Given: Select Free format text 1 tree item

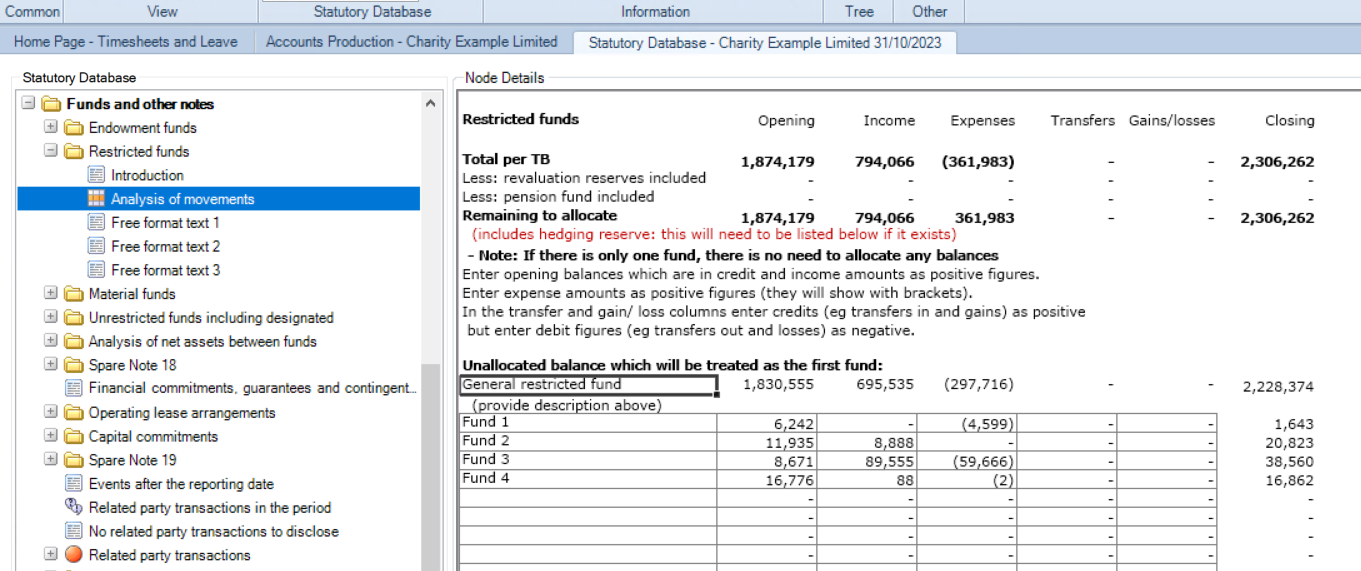Looking at the screenshot, I should coord(165,223).
